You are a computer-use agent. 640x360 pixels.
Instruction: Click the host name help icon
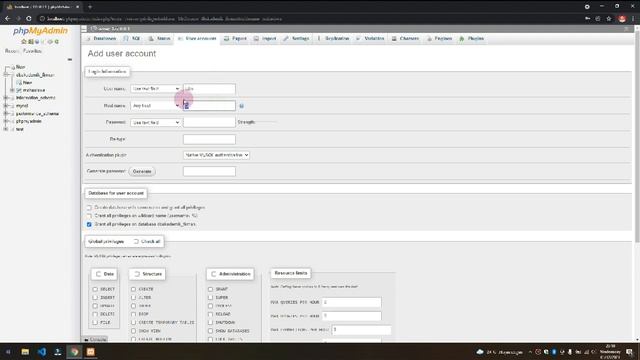(x=241, y=106)
